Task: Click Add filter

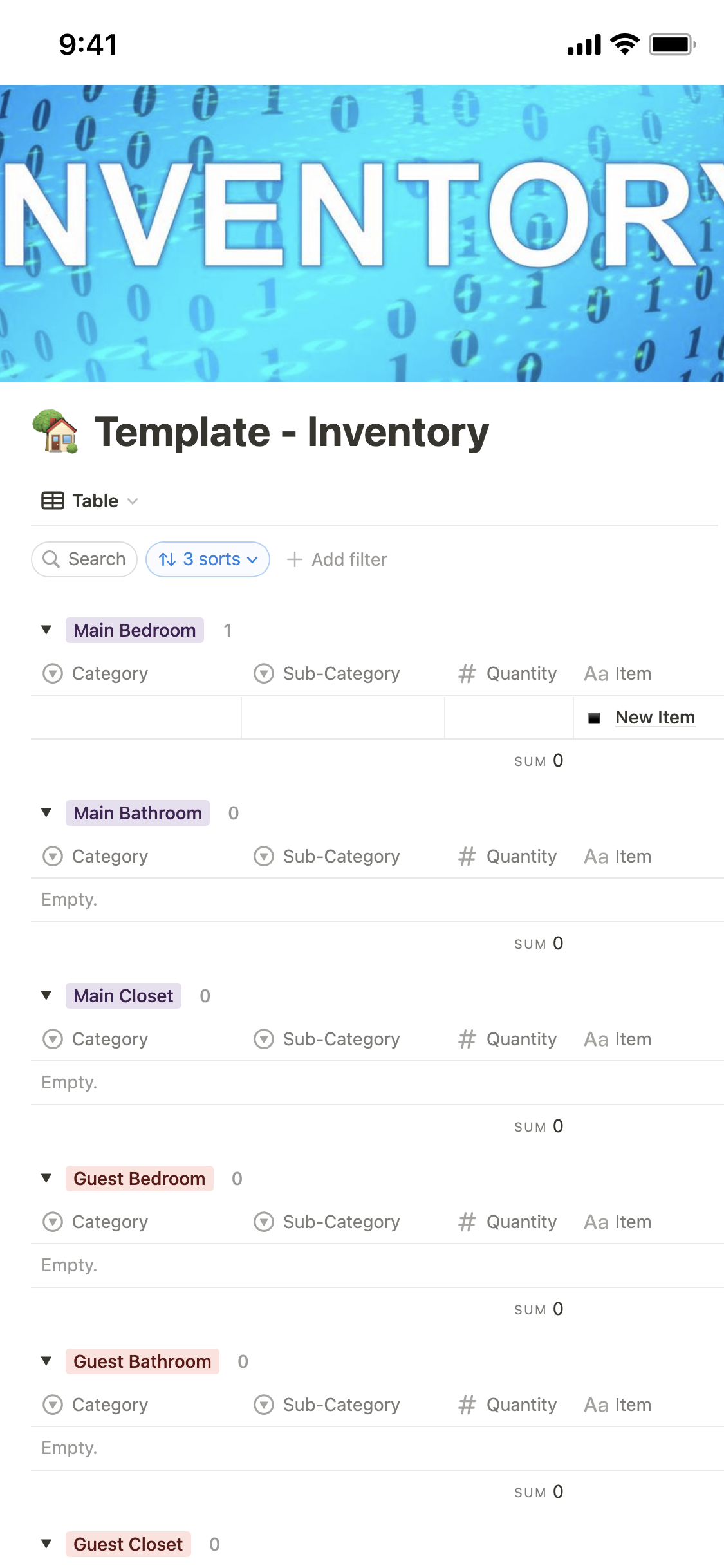Action: pos(337,559)
